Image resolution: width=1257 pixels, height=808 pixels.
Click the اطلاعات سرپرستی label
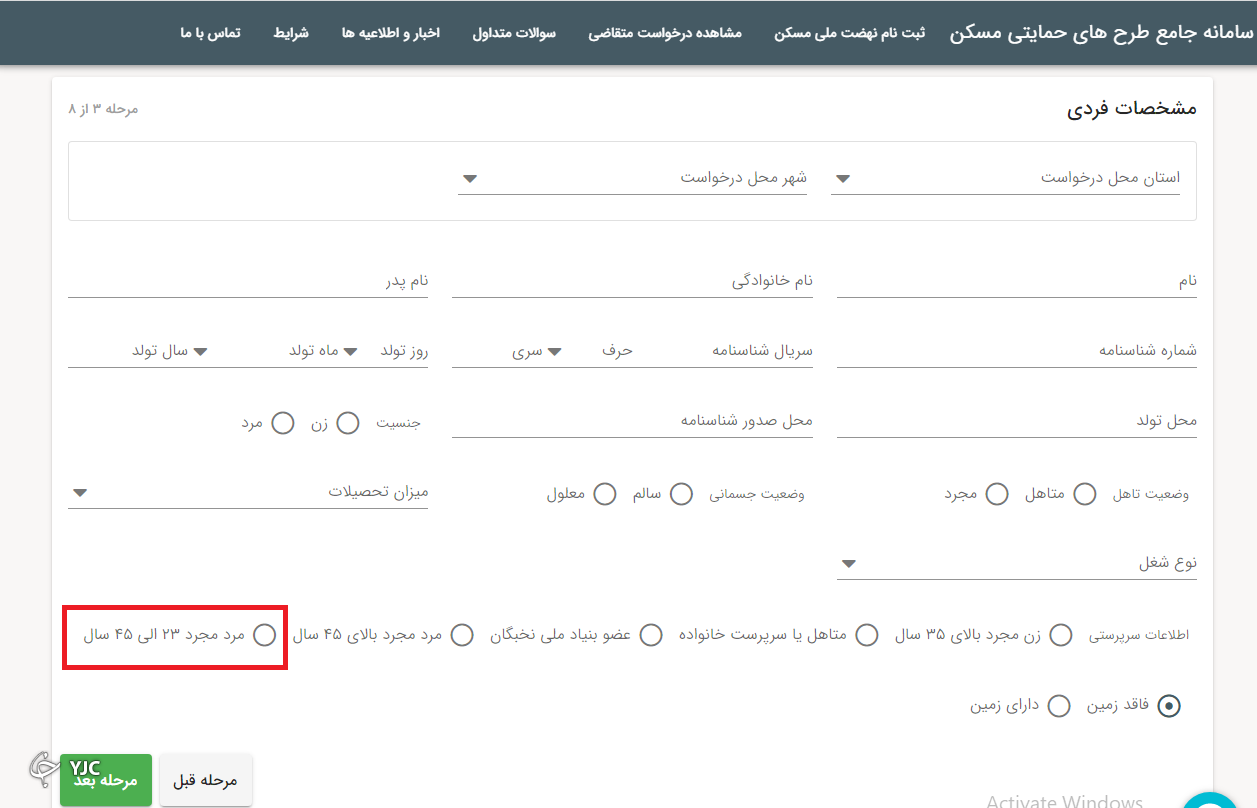1138,635
